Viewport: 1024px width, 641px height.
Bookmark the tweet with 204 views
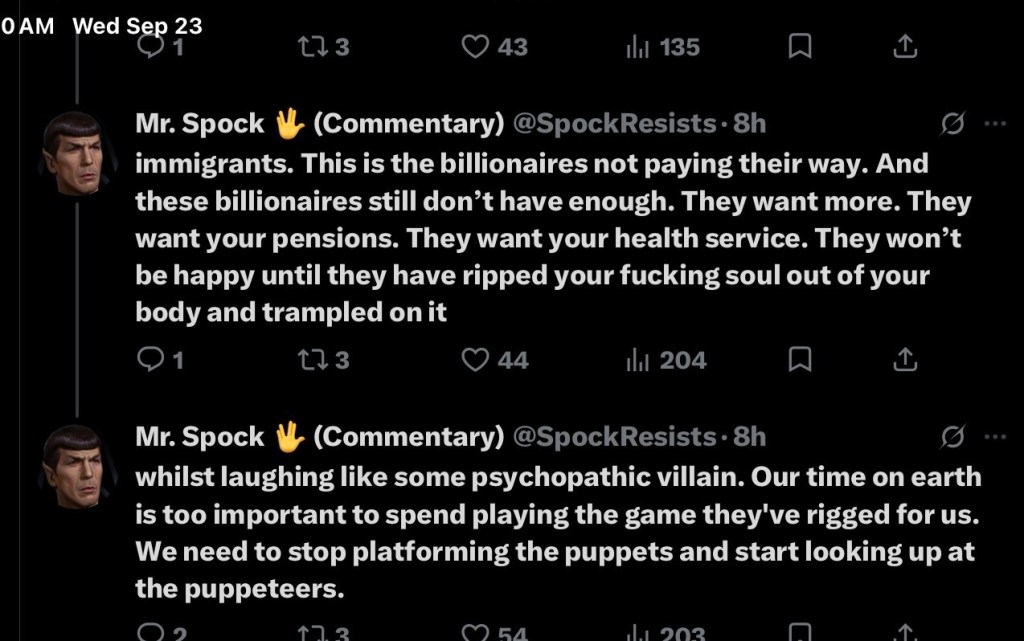[x=800, y=359]
